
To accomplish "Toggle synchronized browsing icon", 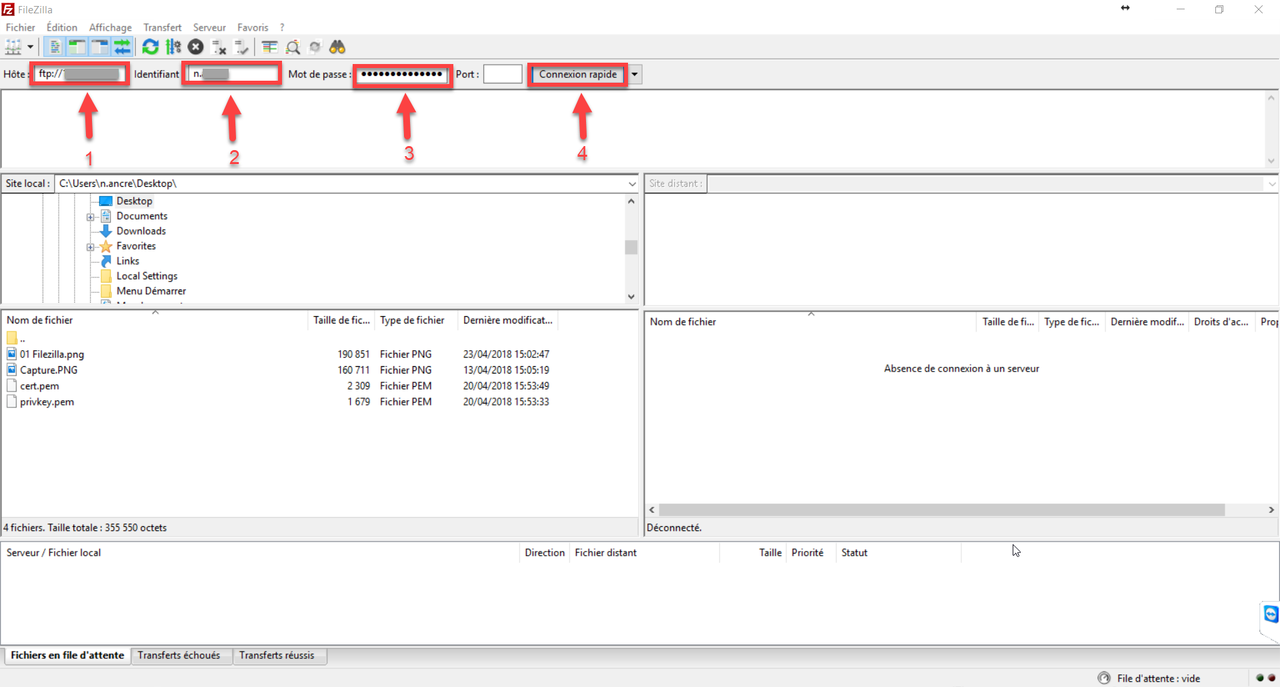I will coord(315,47).
